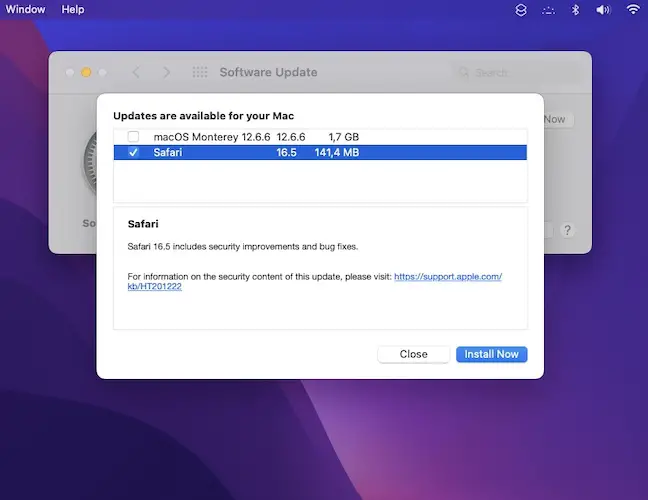
Task: Click the System Preferences search field
Action: (515, 72)
